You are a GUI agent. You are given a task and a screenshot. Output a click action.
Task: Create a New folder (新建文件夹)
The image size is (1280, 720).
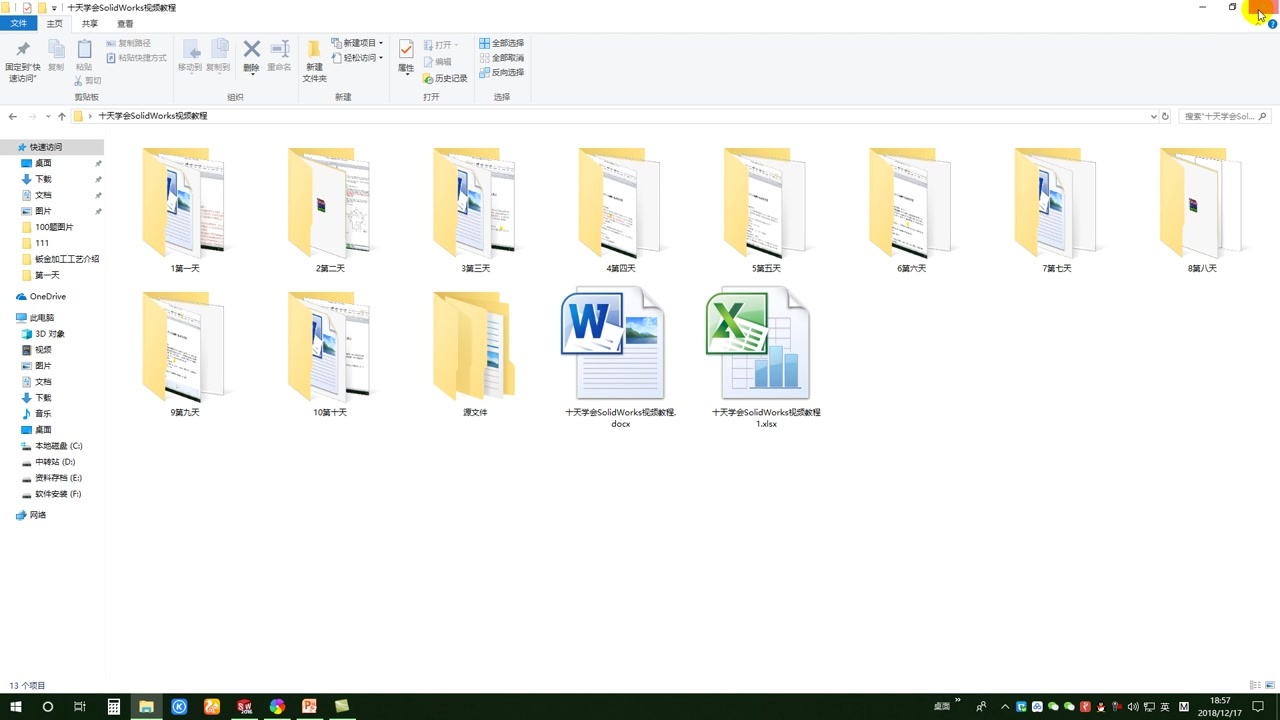pyautogui.click(x=314, y=61)
